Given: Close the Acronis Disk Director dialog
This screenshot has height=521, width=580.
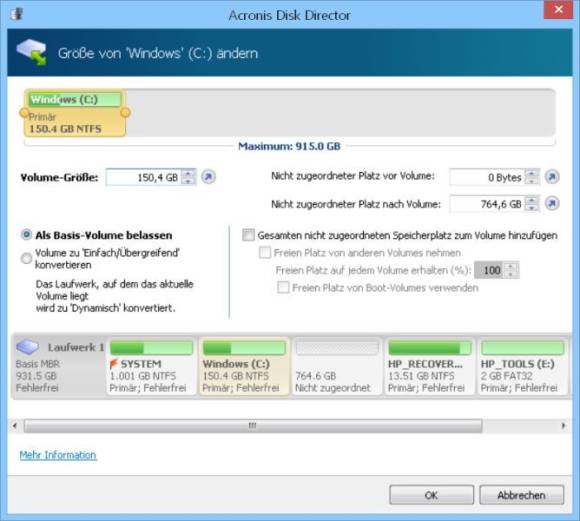Looking at the screenshot, I should coord(558,9).
